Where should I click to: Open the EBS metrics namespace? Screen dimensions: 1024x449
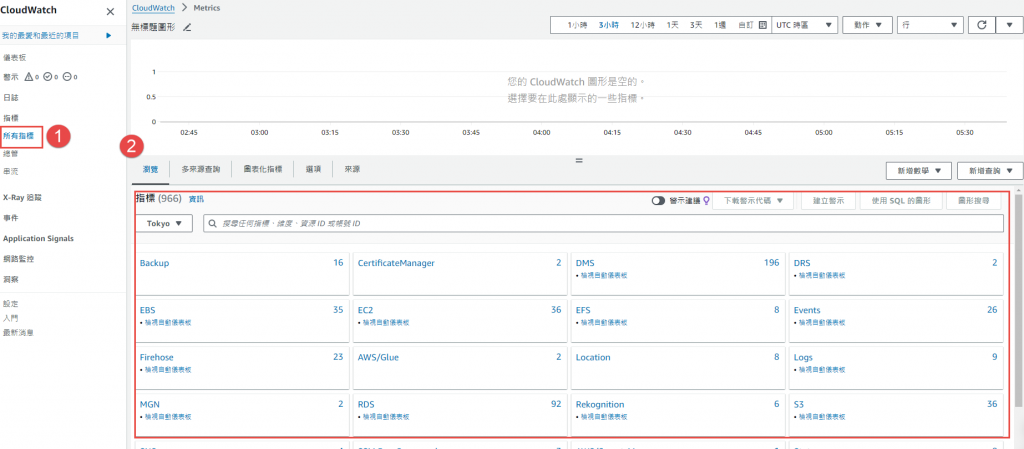coord(148,310)
